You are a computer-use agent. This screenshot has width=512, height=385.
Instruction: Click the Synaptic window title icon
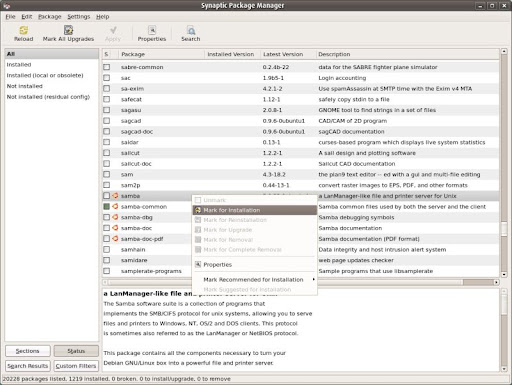pyautogui.click(x=6, y=5)
